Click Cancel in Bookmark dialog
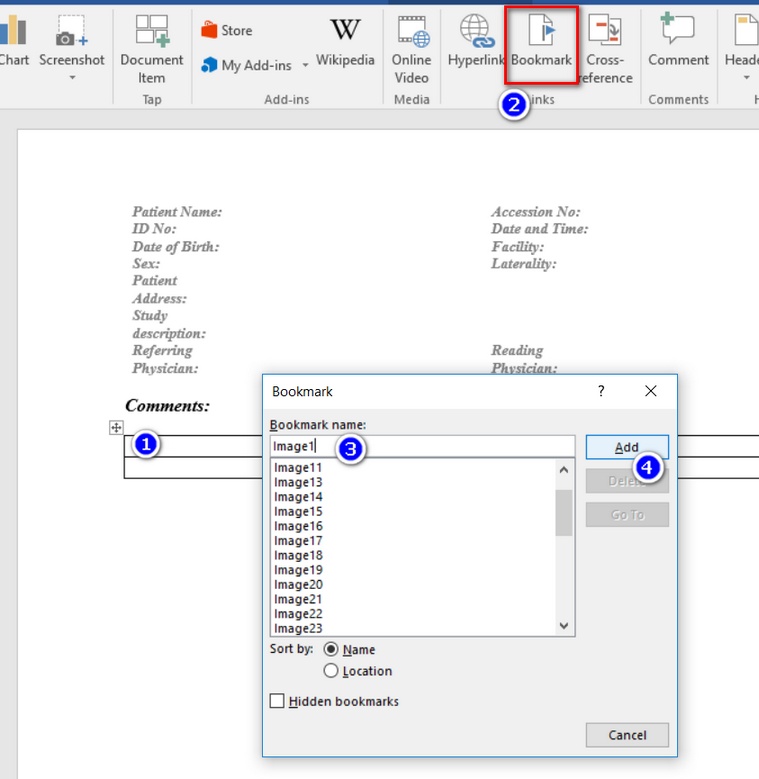The width and height of the screenshot is (759, 779). 627,735
